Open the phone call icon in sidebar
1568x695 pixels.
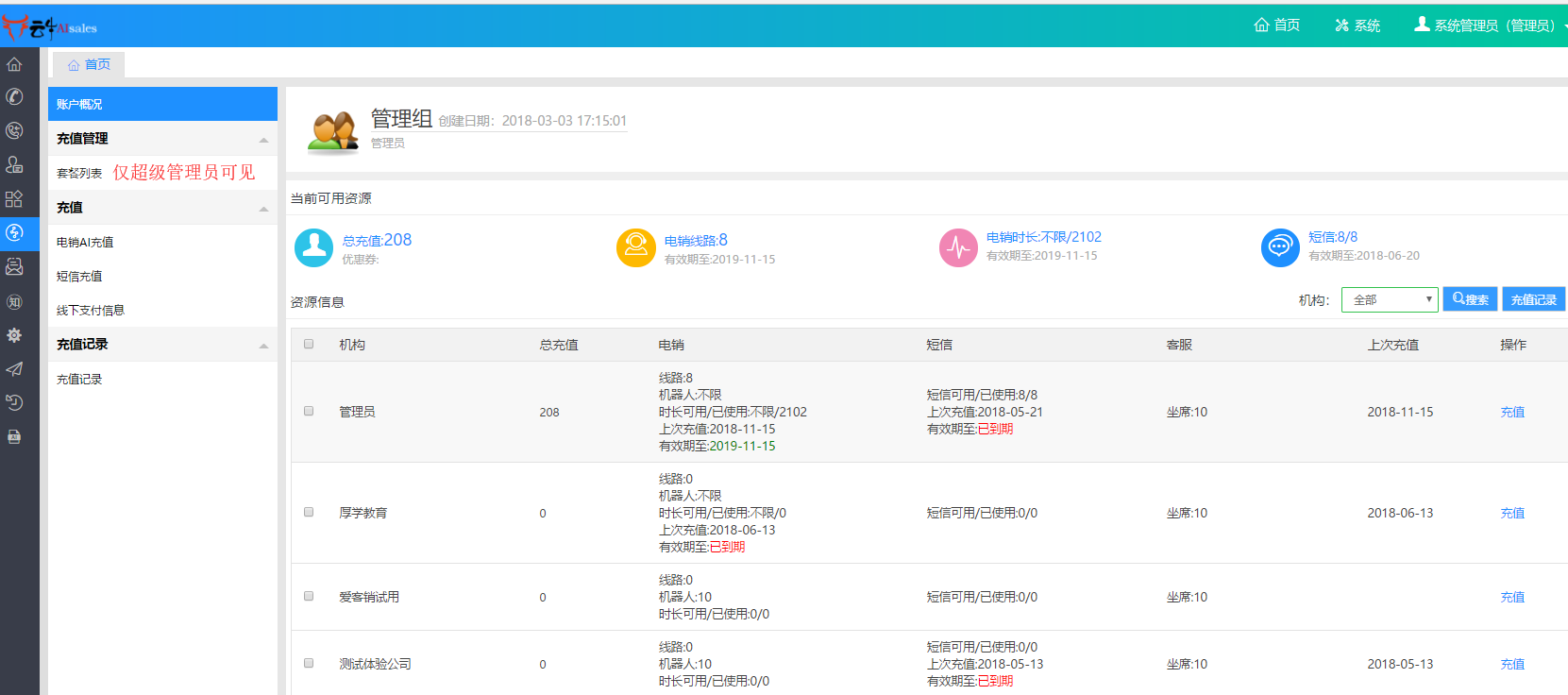(x=14, y=96)
